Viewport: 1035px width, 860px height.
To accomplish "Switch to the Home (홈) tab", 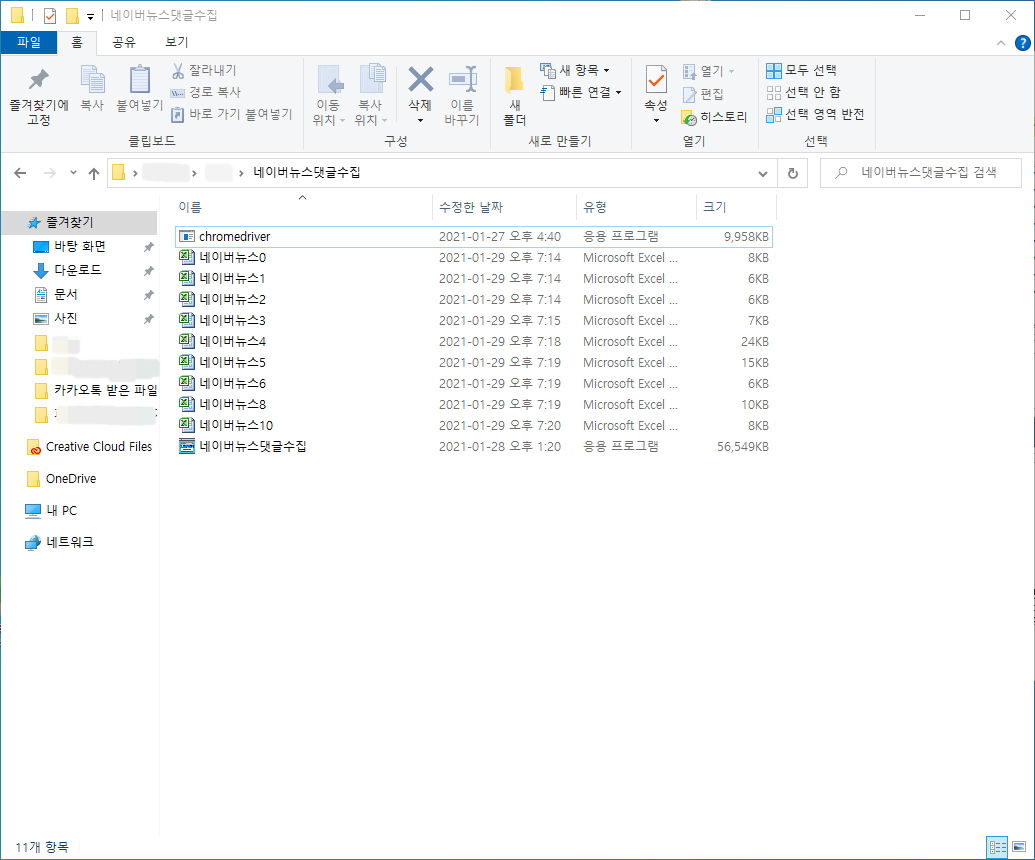I will pos(77,42).
